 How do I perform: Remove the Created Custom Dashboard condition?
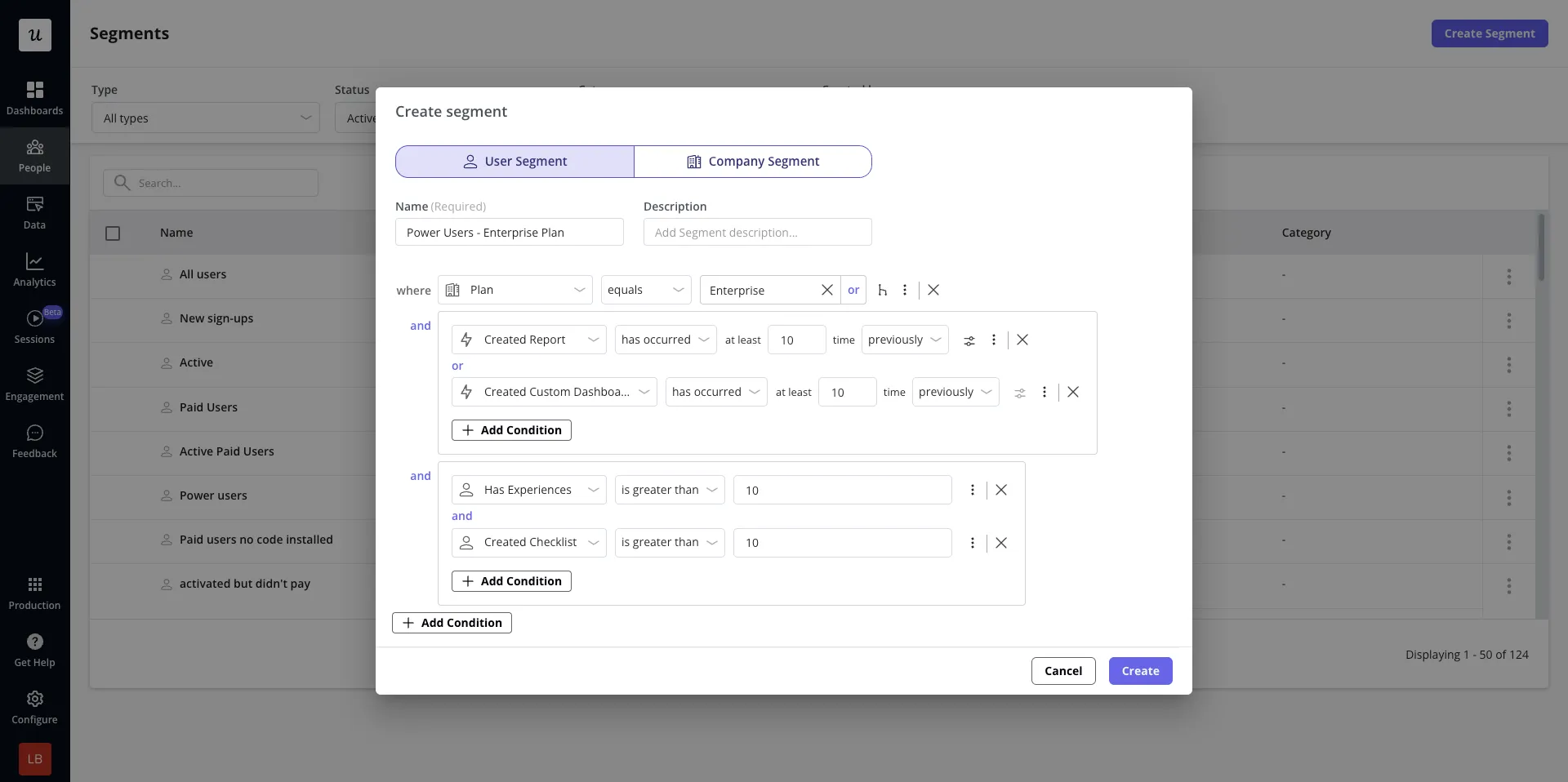click(x=1073, y=393)
